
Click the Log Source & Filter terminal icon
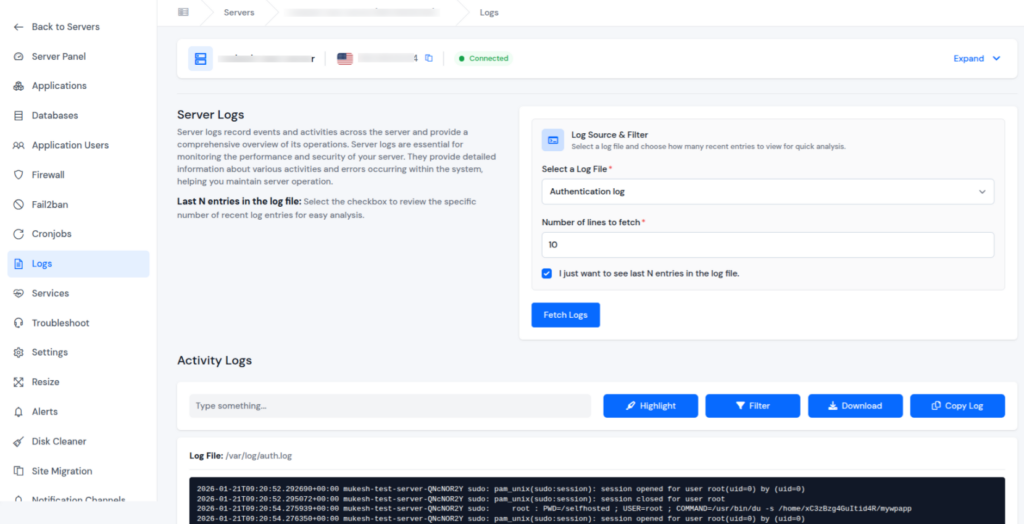click(552, 140)
